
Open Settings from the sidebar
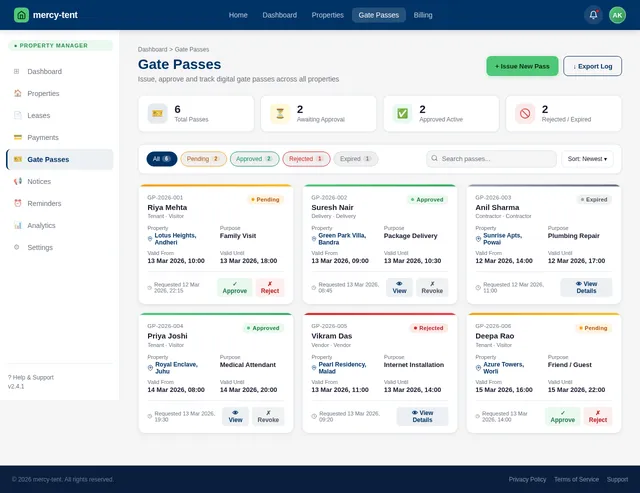click(40, 247)
